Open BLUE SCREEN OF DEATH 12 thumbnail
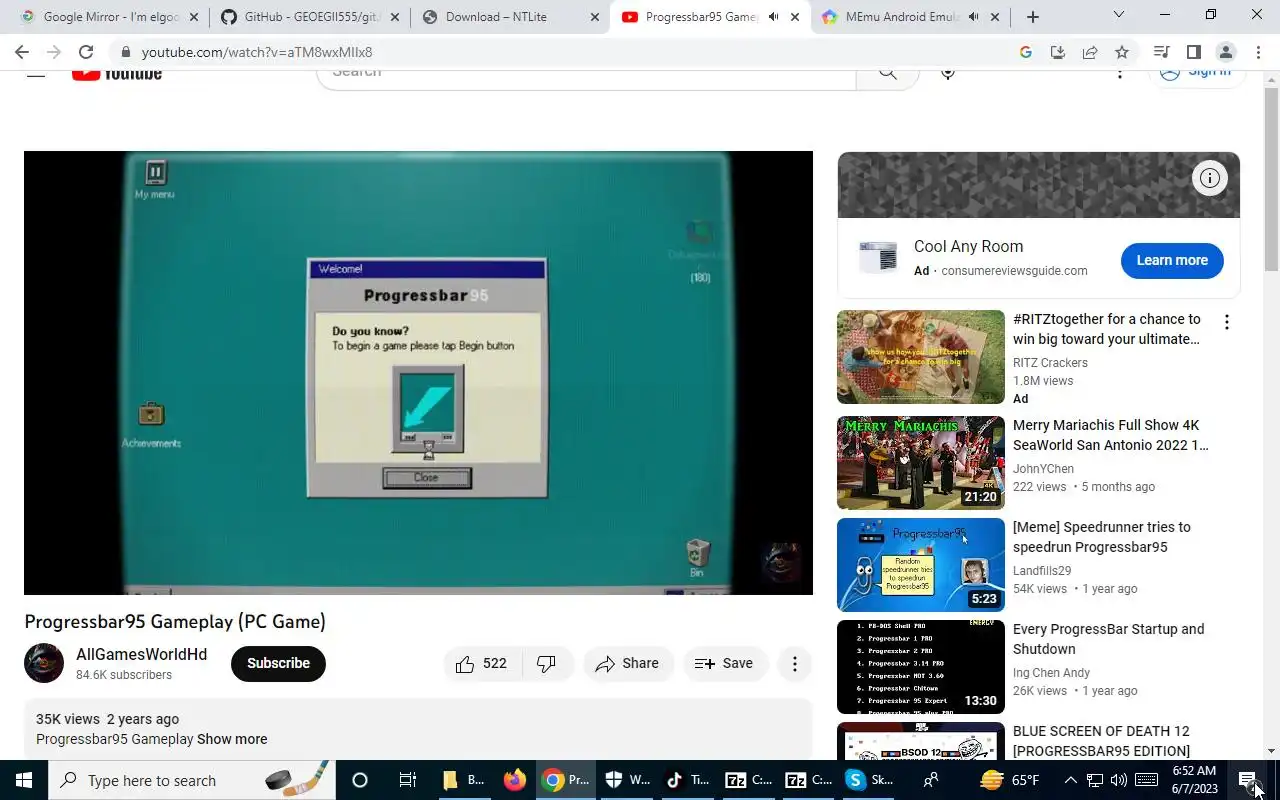The width and height of the screenshot is (1280, 800). click(921, 741)
